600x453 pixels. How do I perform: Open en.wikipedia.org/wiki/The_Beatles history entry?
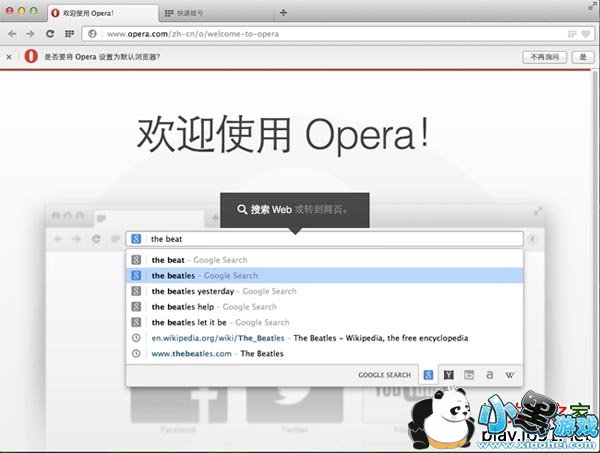(324, 338)
